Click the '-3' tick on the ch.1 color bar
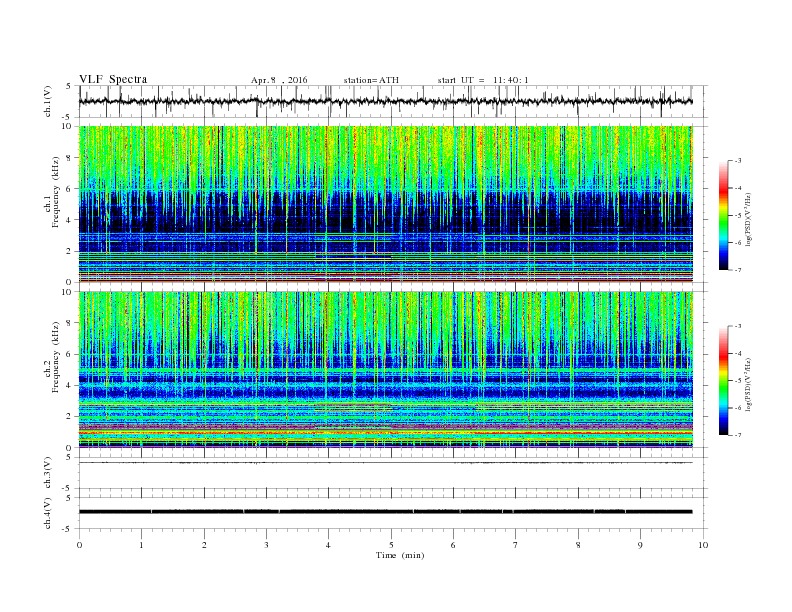792x612 pixels. [738, 161]
